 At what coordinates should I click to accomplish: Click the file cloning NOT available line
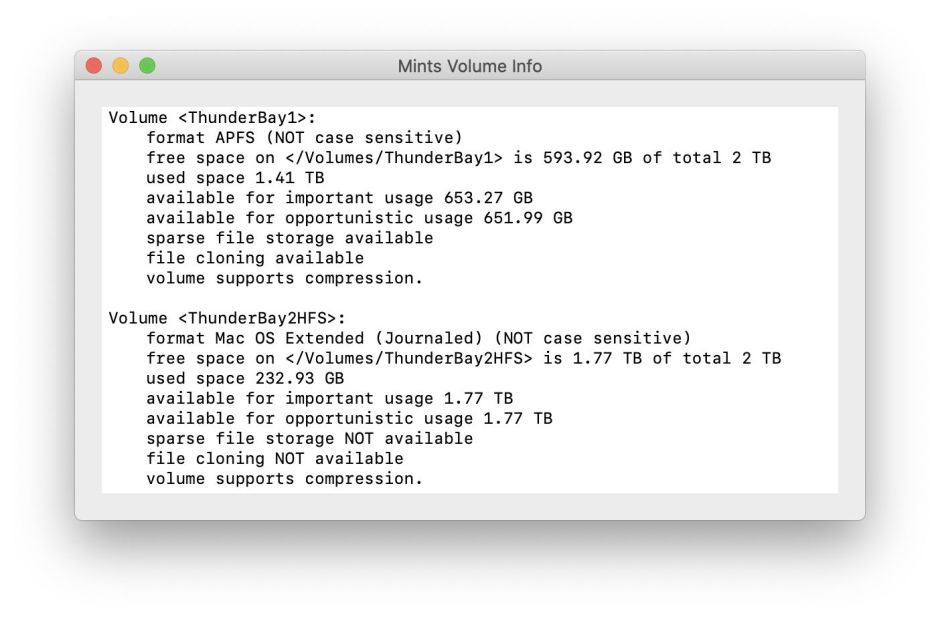(275, 458)
